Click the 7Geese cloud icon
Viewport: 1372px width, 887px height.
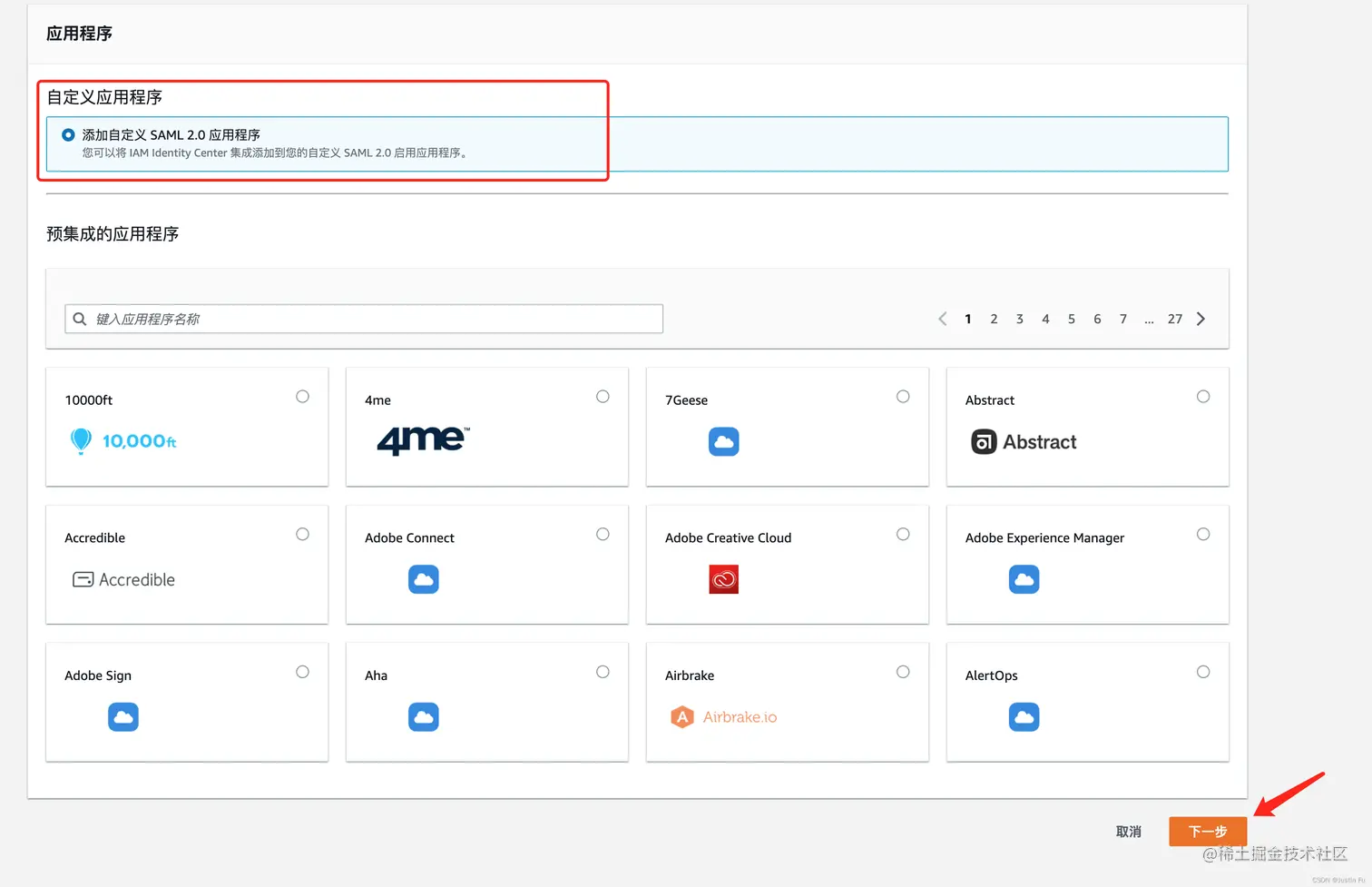(723, 441)
